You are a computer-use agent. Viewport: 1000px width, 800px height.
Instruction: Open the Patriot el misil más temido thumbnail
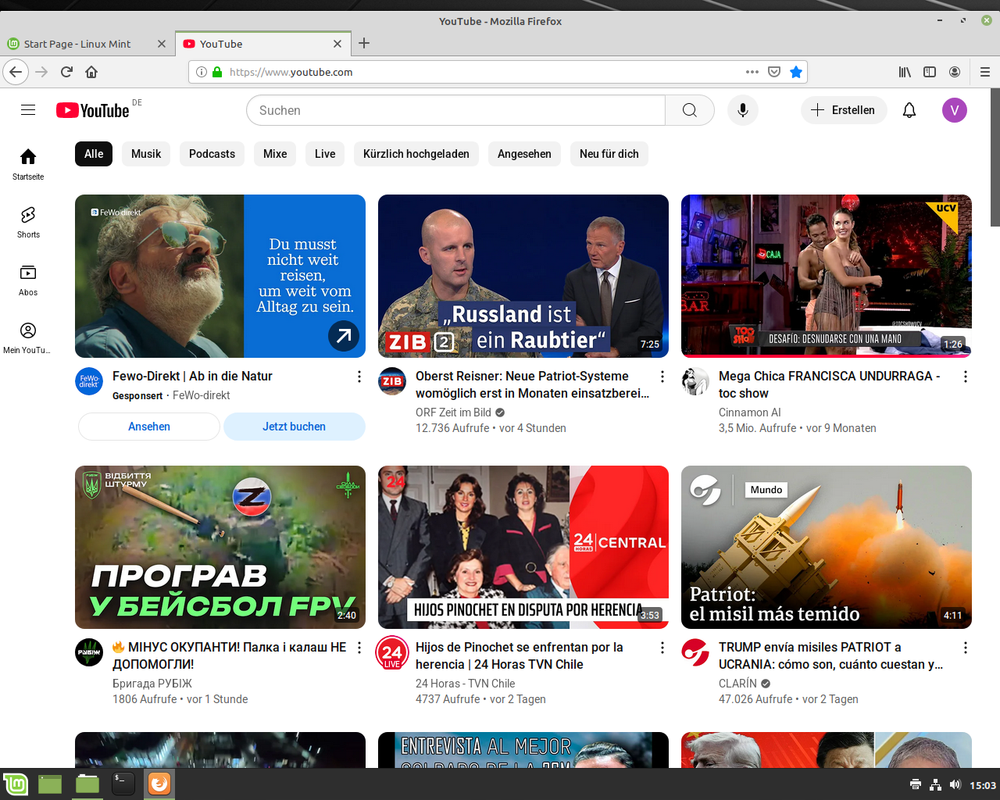[x=826, y=547]
